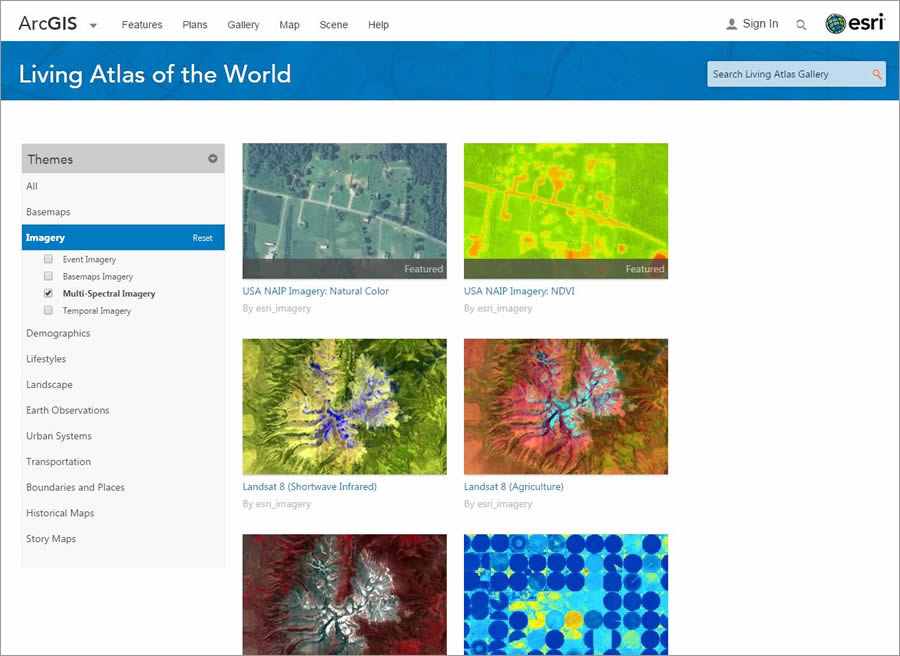Click the Landsat 8 (Shortwave Infrared) link
Screen dimensions: 900x656
click(310, 487)
